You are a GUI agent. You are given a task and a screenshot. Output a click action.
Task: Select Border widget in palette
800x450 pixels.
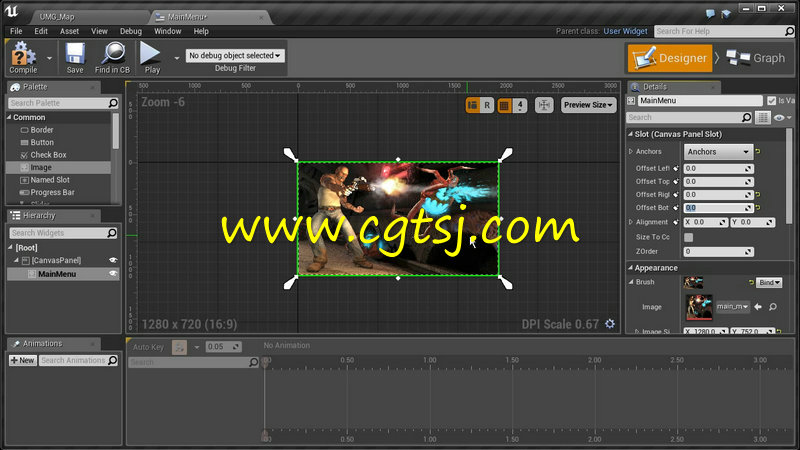[41, 130]
